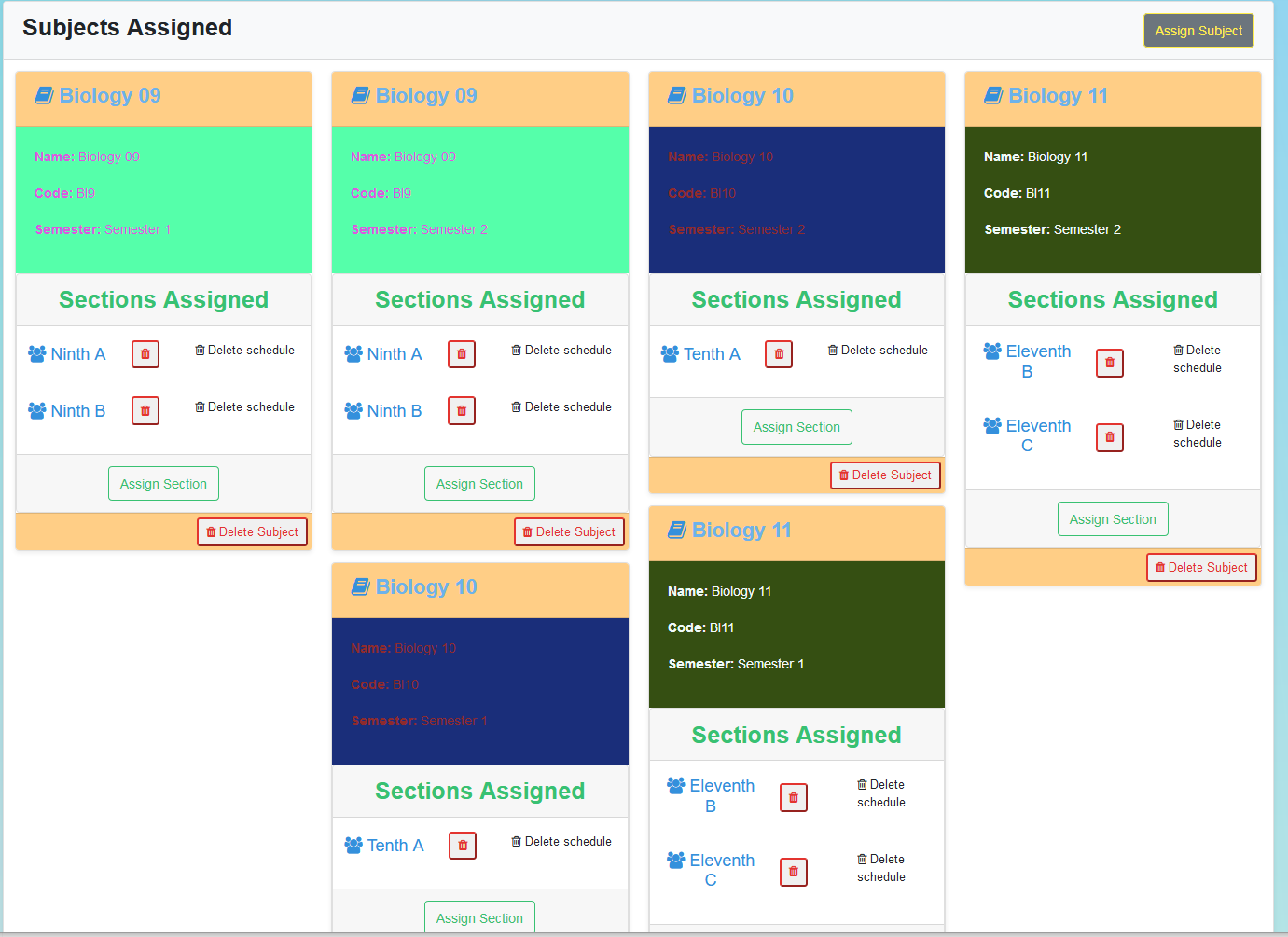Click trash icon for Ninth B in Semester 1 card

point(145,411)
